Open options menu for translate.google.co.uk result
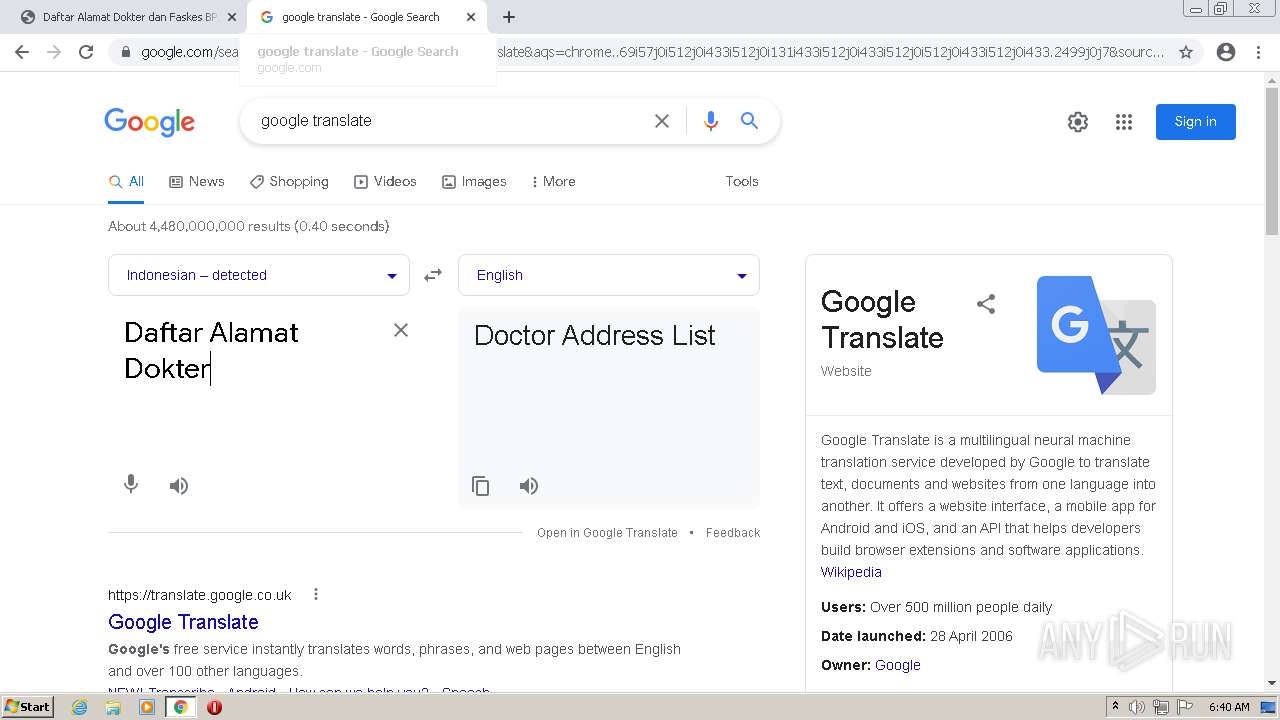 316,594
